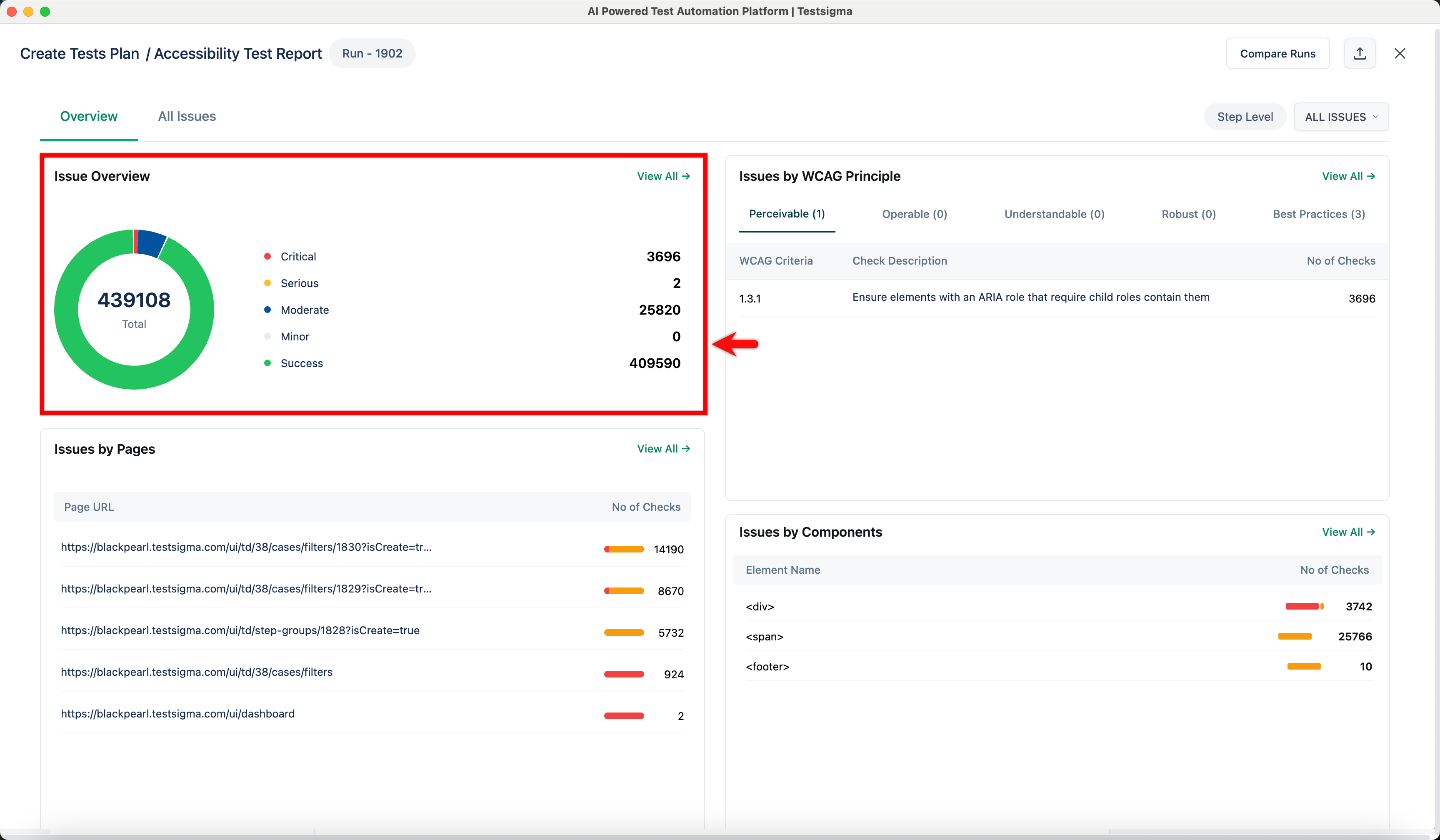Viewport: 1440px width, 840px height.
Task: Click the Critical severity red dot in the legend
Action: coord(267,256)
